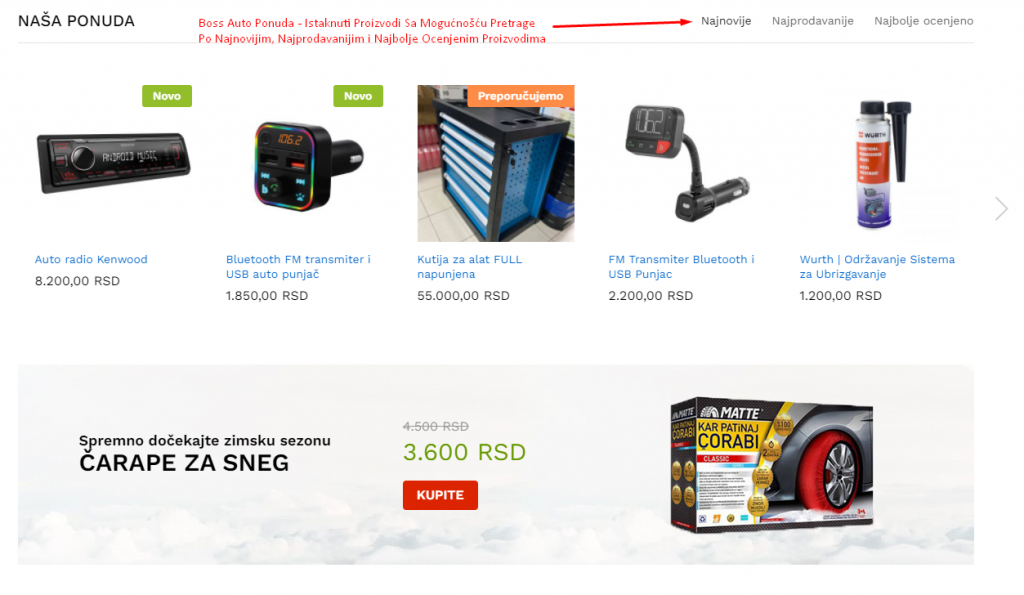Follow the Bluetooth FM transmiter i USB link
The height and width of the screenshot is (595, 1024).
tap(298, 266)
